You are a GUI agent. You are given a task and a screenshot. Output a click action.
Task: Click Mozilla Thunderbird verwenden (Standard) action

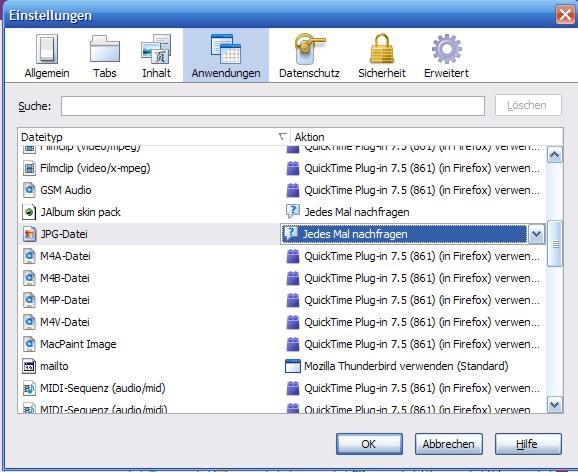pyautogui.click(x=406, y=366)
